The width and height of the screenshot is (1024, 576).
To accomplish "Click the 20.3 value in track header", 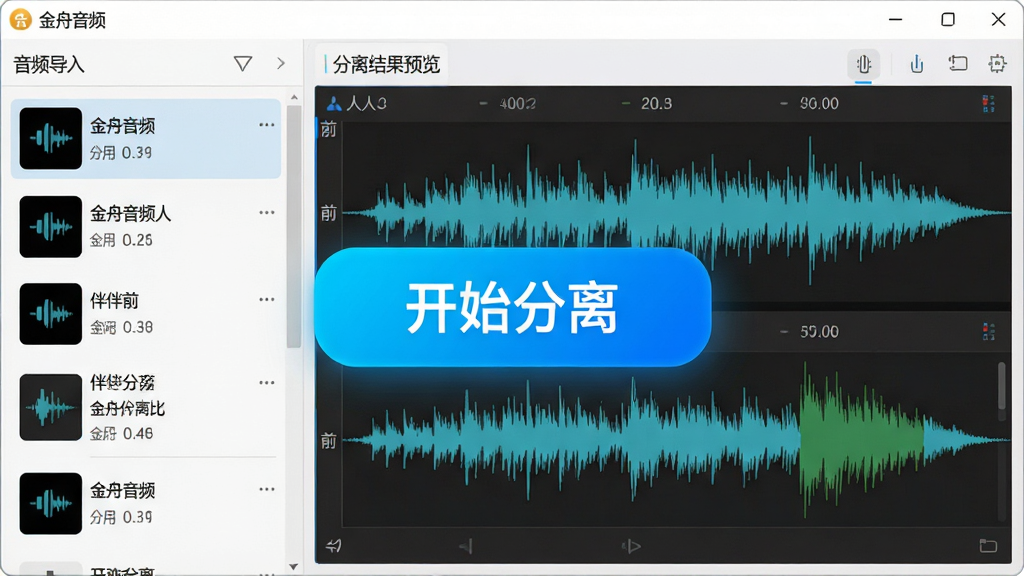I will point(656,103).
